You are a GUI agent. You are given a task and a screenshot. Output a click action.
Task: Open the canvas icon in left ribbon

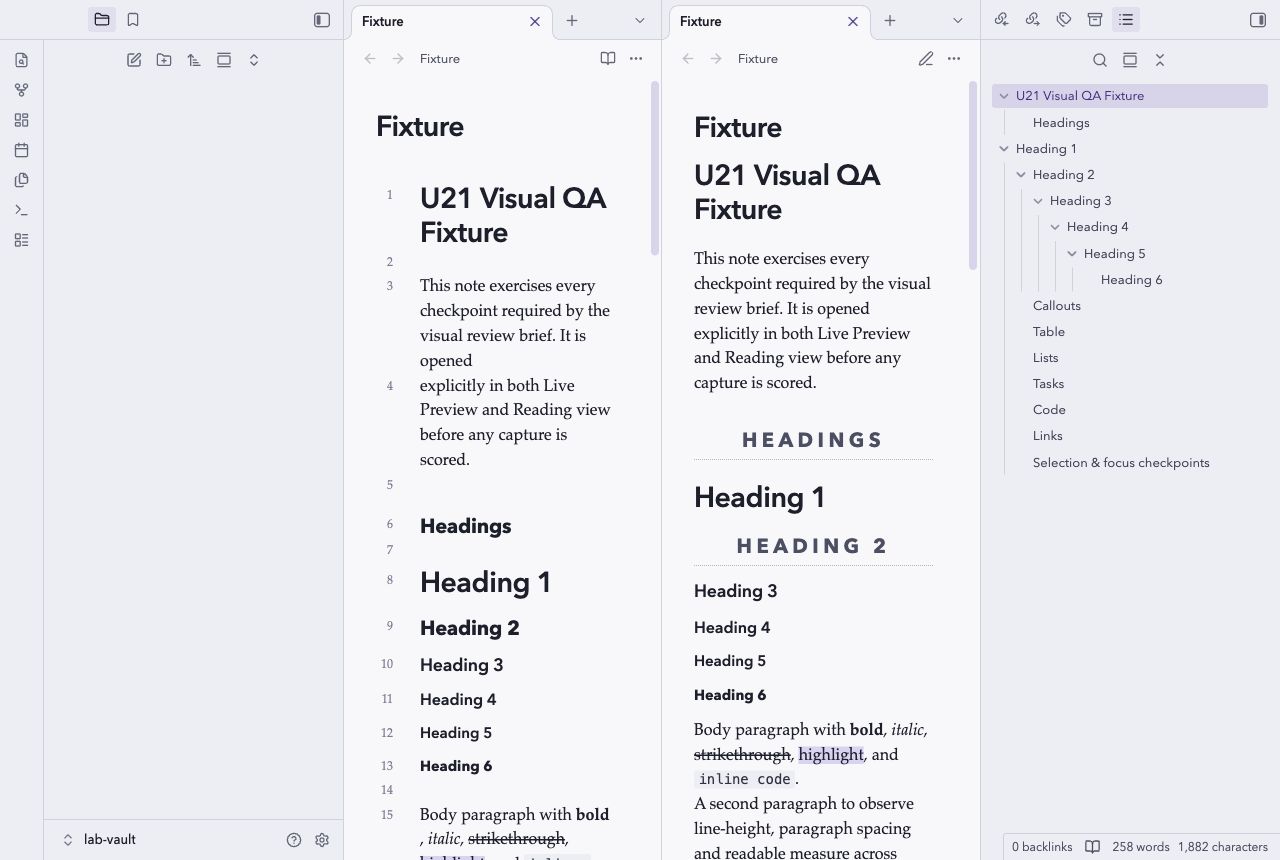point(22,120)
